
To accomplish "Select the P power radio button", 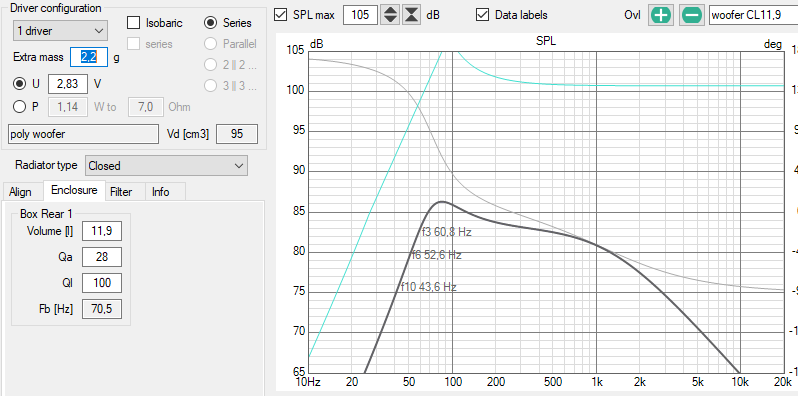I will pyautogui.click(x=20, y=107).
